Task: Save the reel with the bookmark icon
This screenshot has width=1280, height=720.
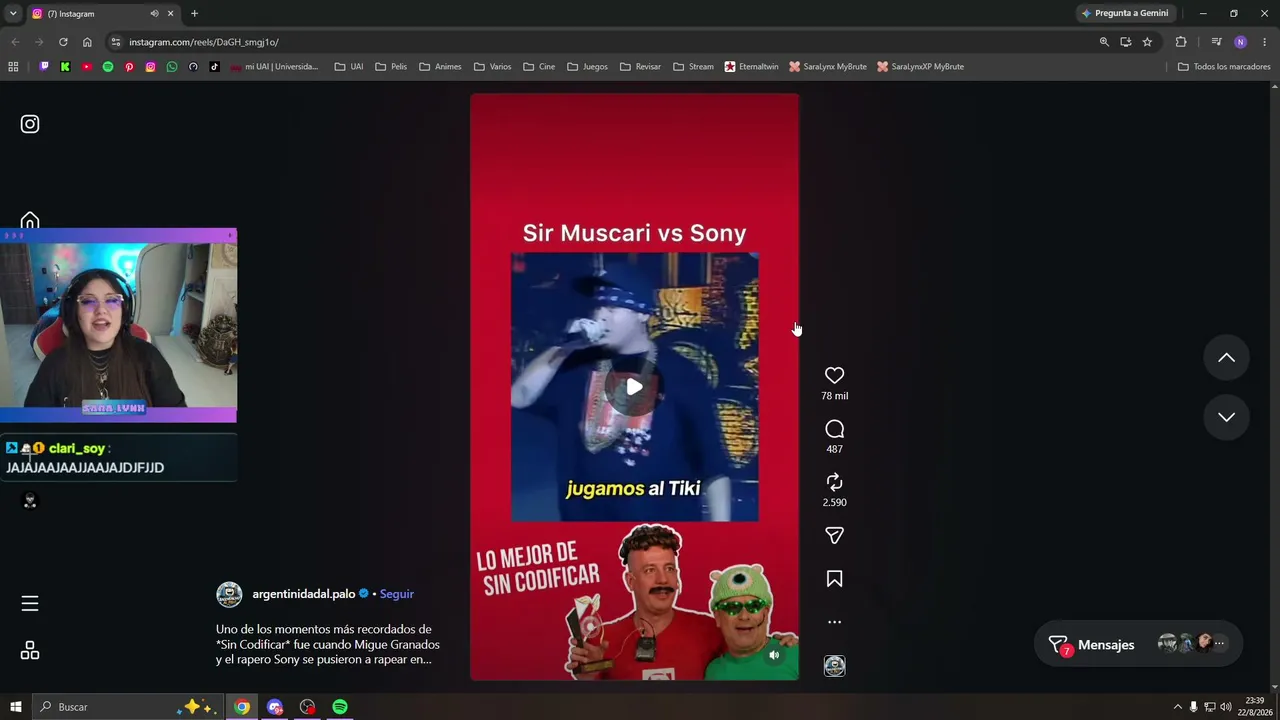Action: [x=834, y=579]
